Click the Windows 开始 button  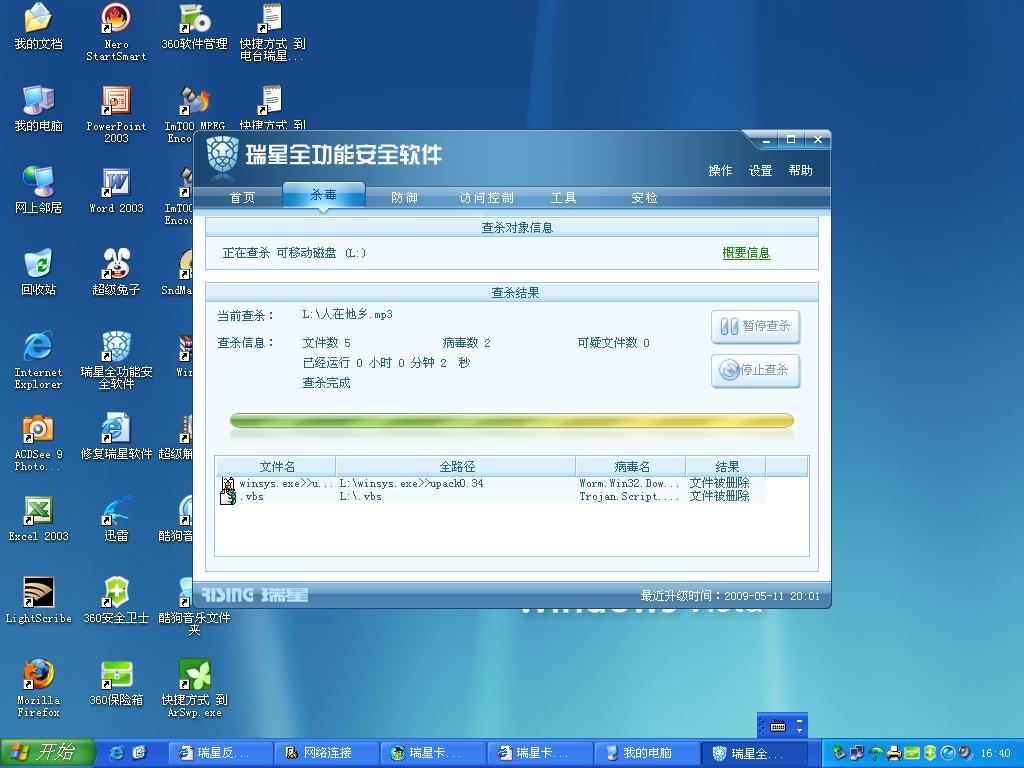[48, 753]
